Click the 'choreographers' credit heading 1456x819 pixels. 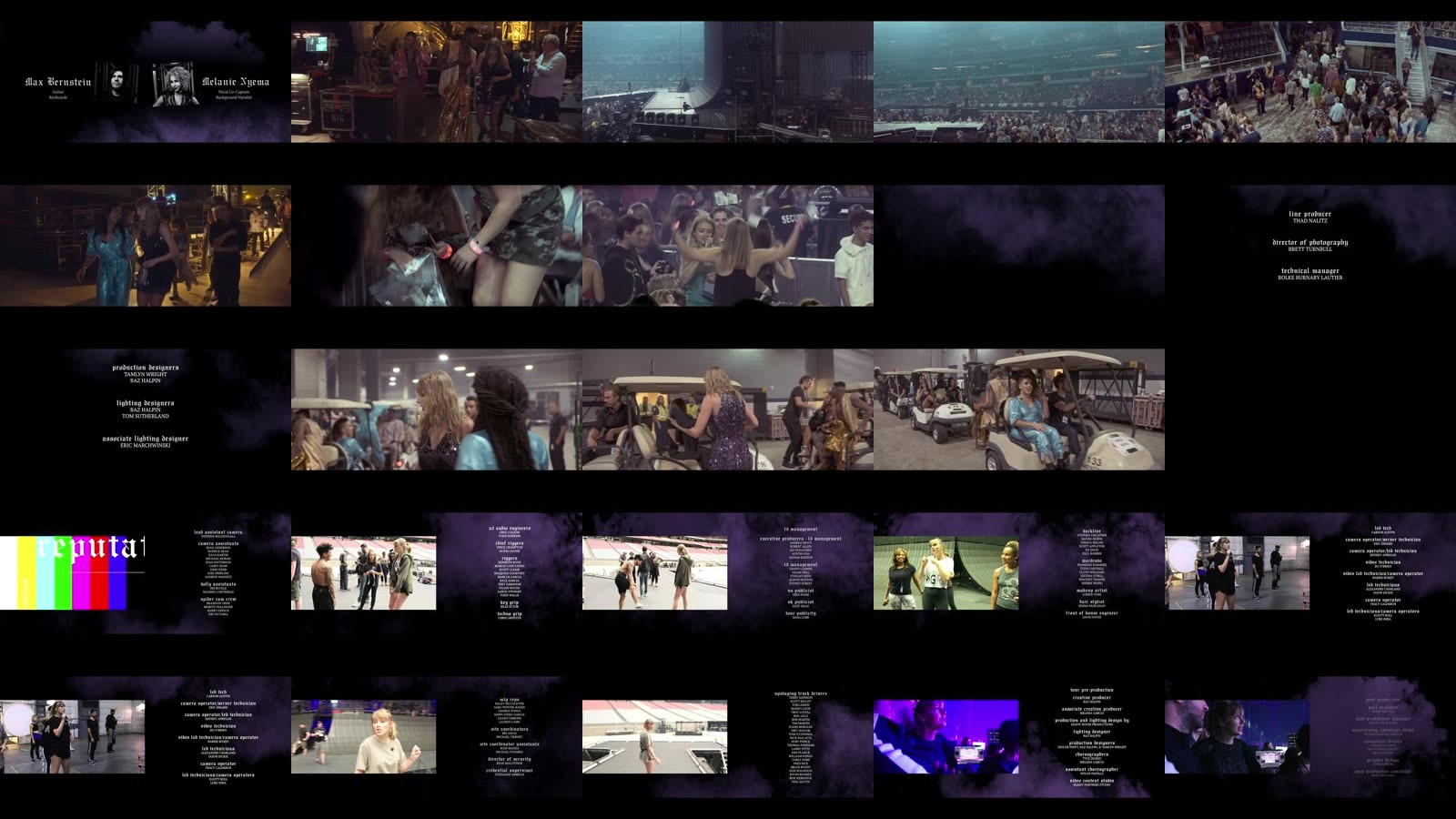pyautogui.click(x=1092, y=753)
